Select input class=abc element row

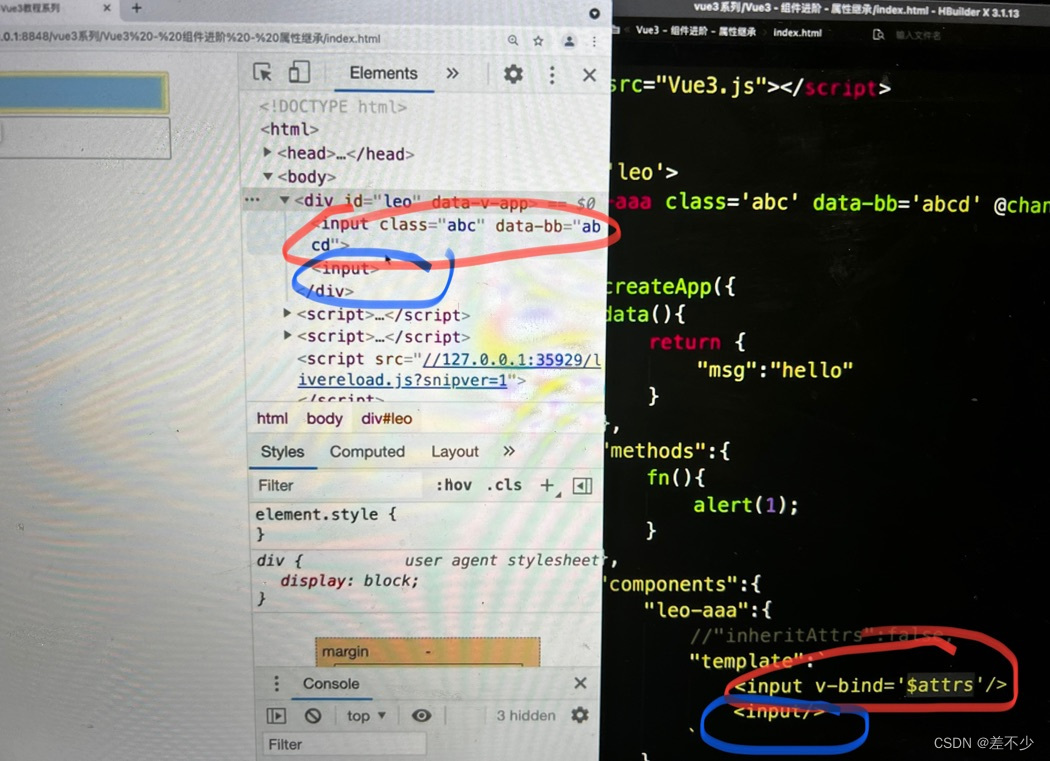click(455, 234)
